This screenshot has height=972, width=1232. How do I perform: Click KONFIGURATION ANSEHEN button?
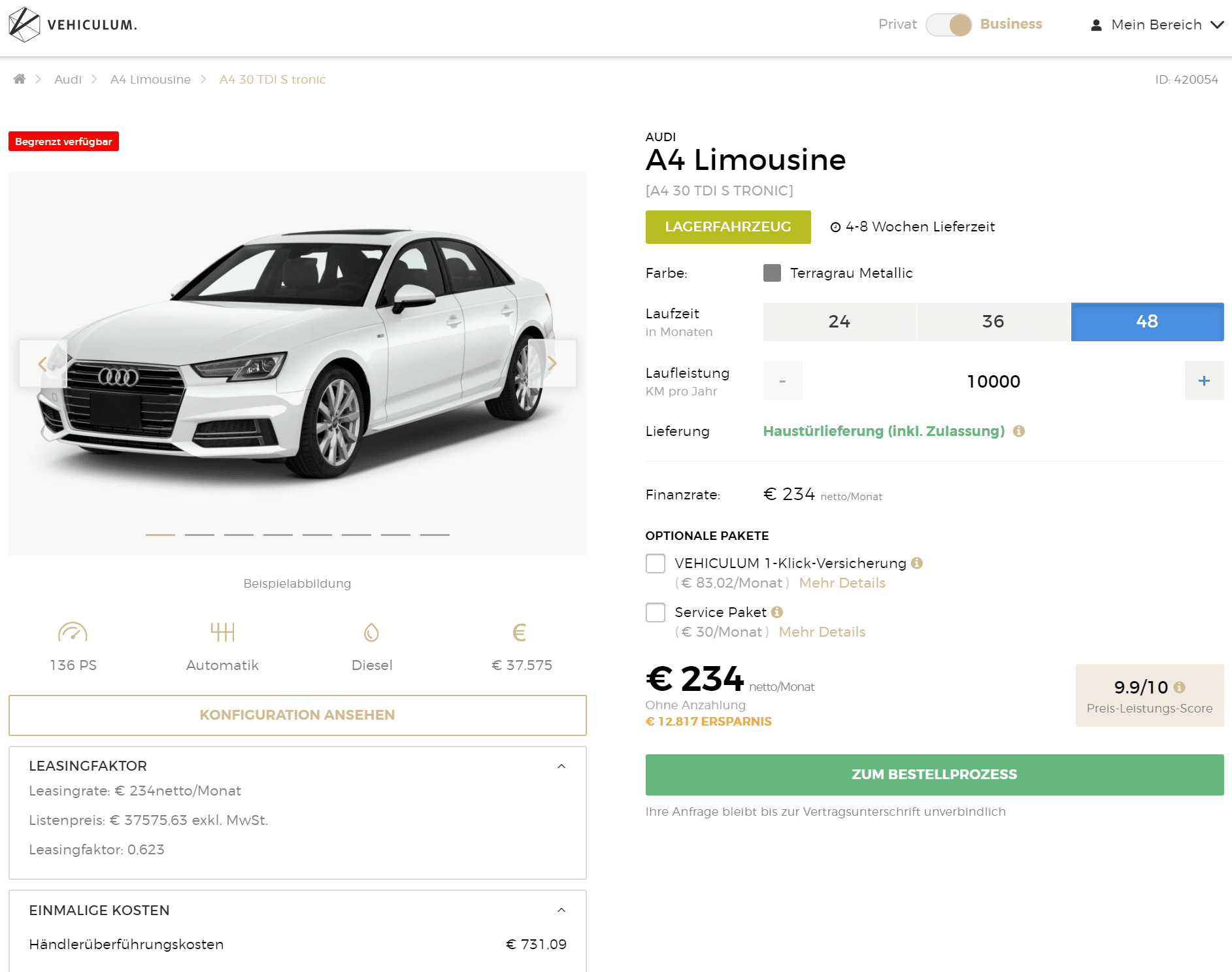[297, 715]
